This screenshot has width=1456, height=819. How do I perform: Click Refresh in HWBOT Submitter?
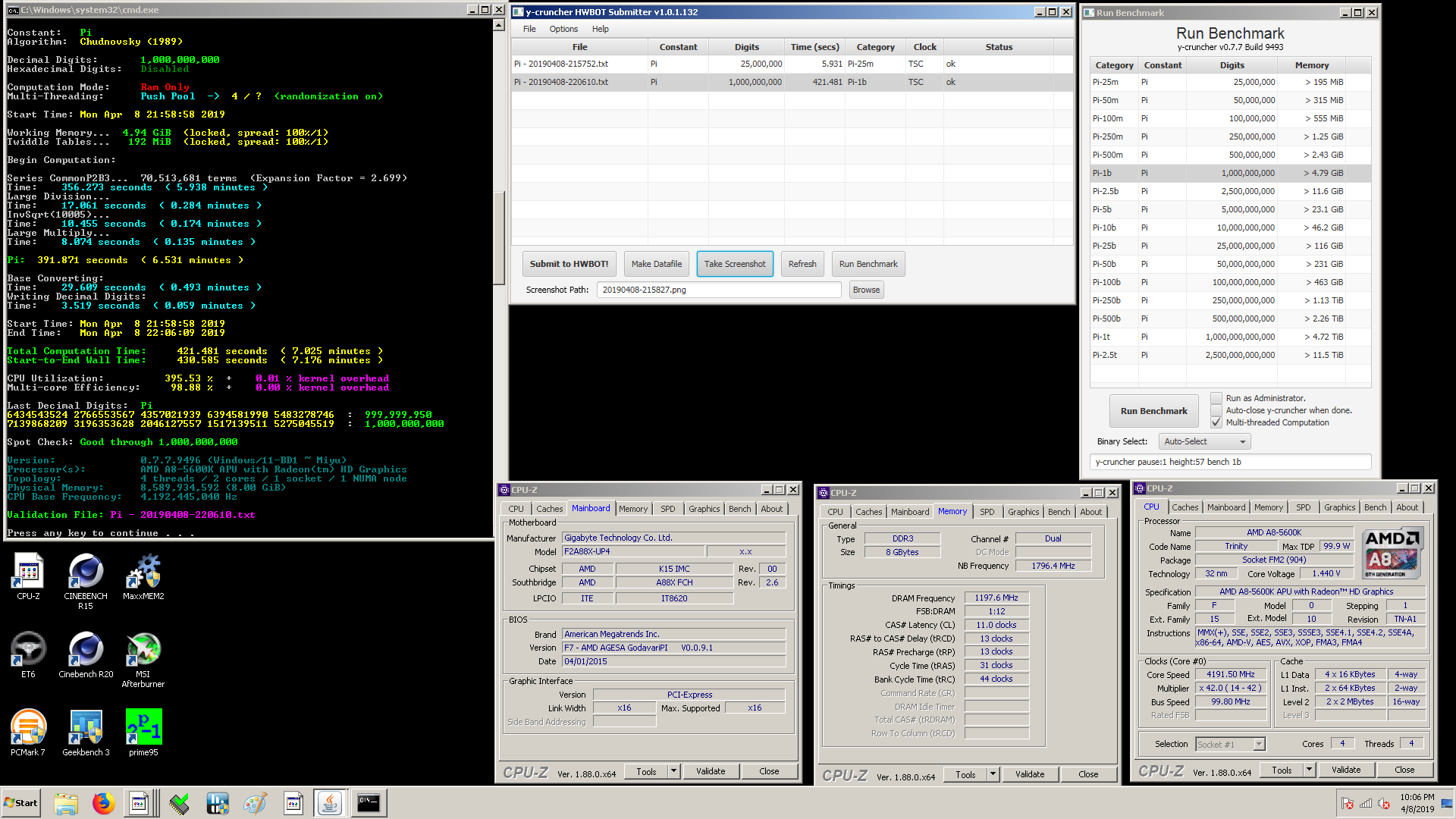[x=802, y=264]
